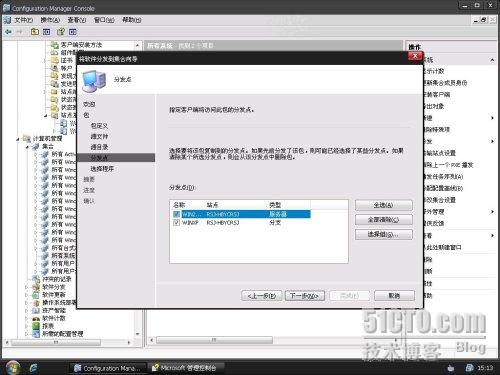Toggle the show/hide console tree icon

47,32
